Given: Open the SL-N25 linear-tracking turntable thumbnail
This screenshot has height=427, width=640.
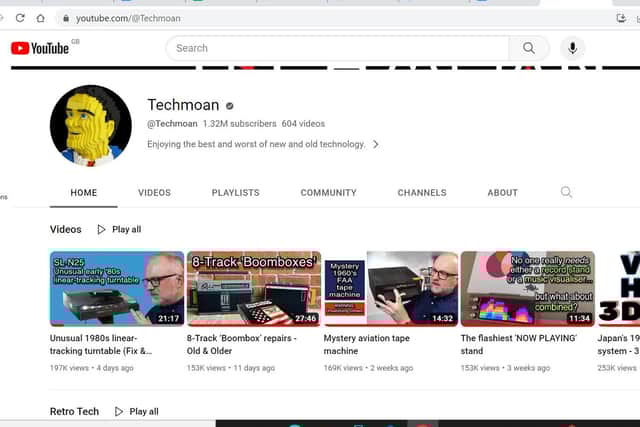Looking at the screenshot, I should (x=117, y=289).
